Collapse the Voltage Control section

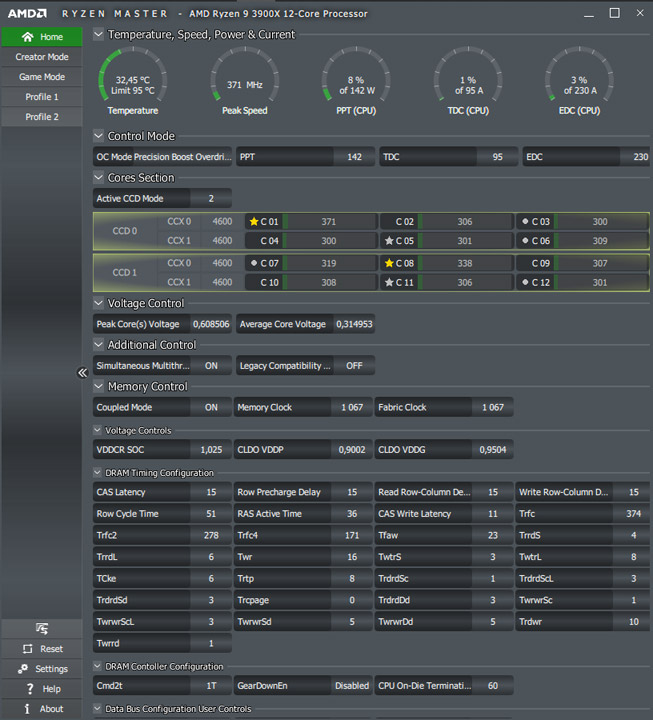coord(98,303)
